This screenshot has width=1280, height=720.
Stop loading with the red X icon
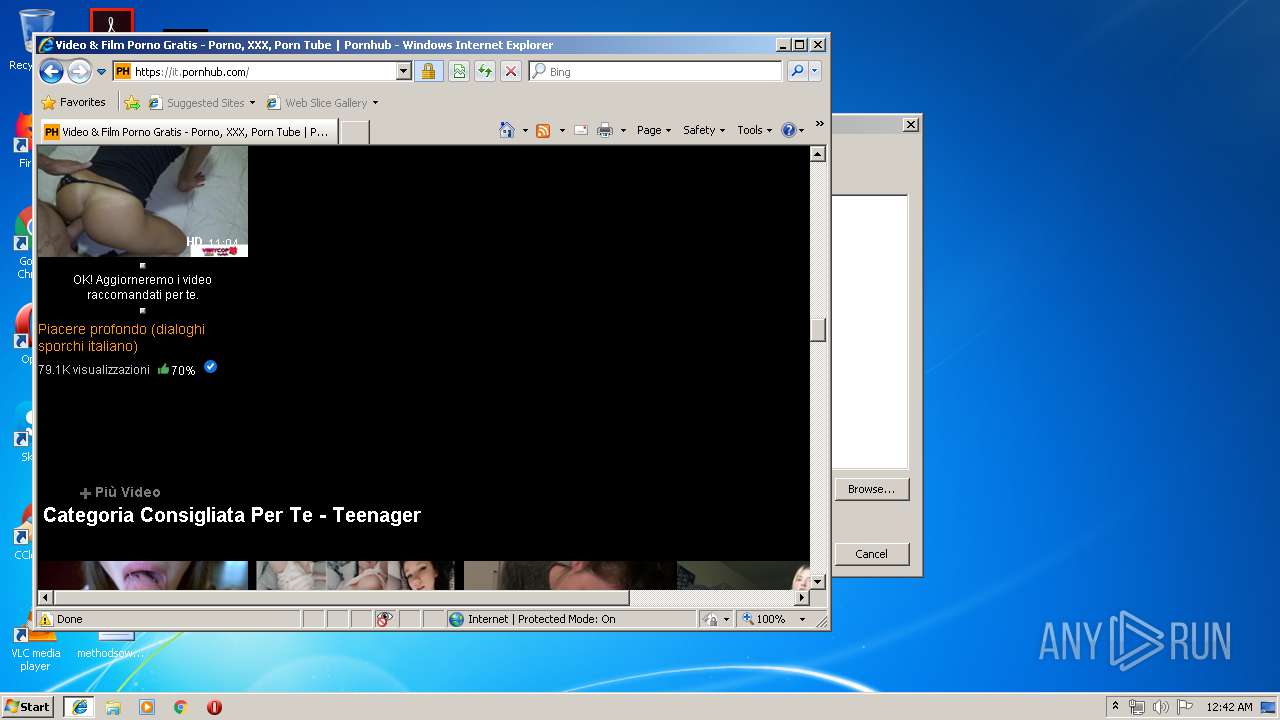pos(511,72)
